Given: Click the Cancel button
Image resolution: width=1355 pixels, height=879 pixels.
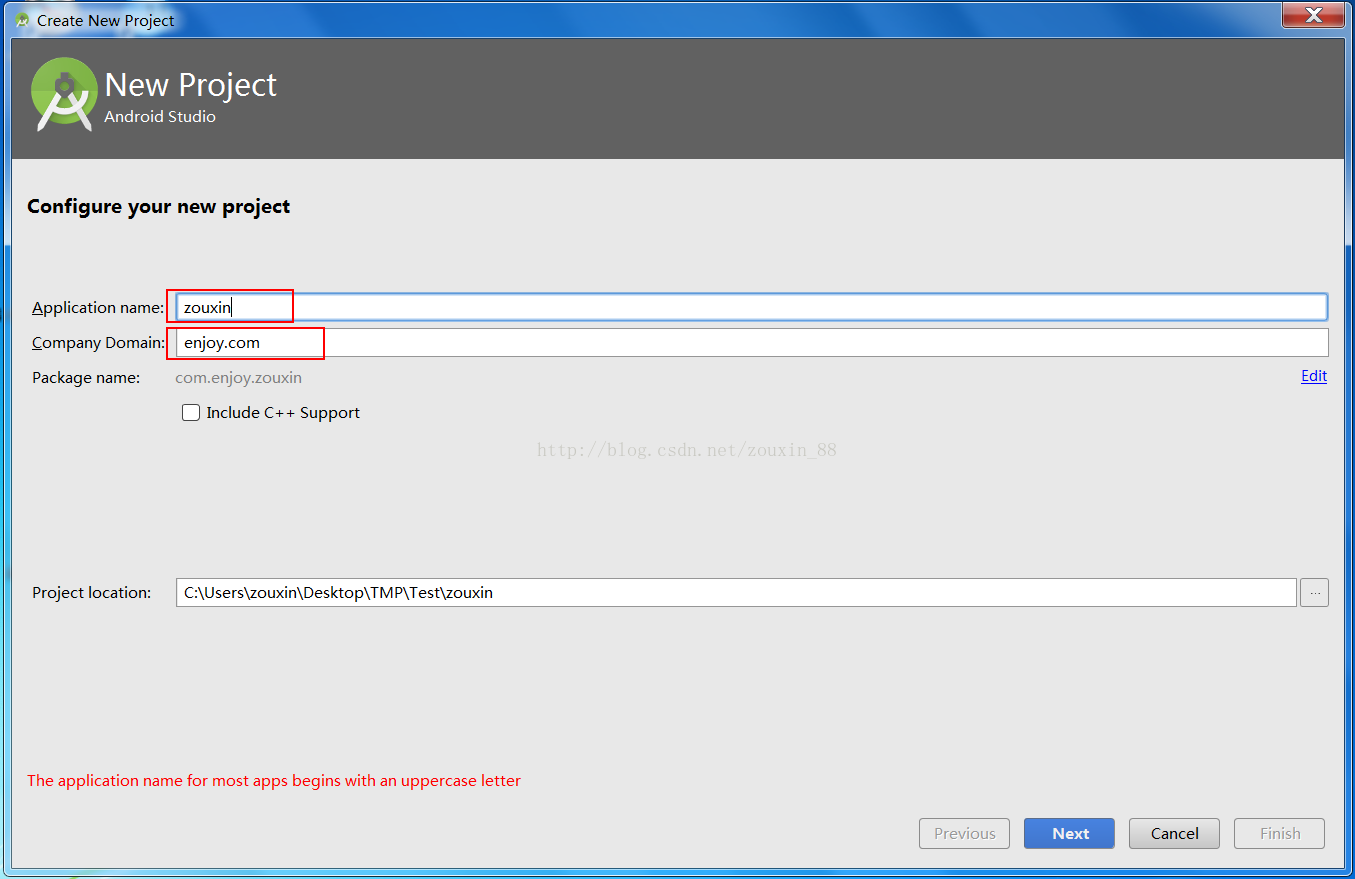Looking at the screenshot, I should (x=1174, y=833).
